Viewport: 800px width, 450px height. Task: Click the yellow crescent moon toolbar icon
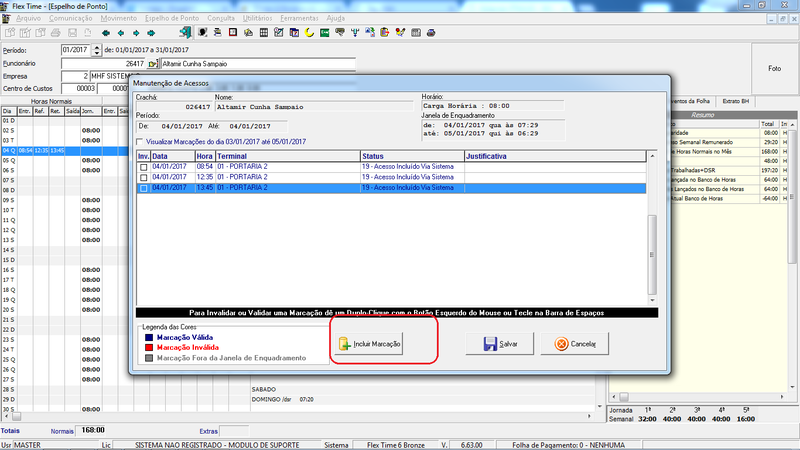coord(309,33)
